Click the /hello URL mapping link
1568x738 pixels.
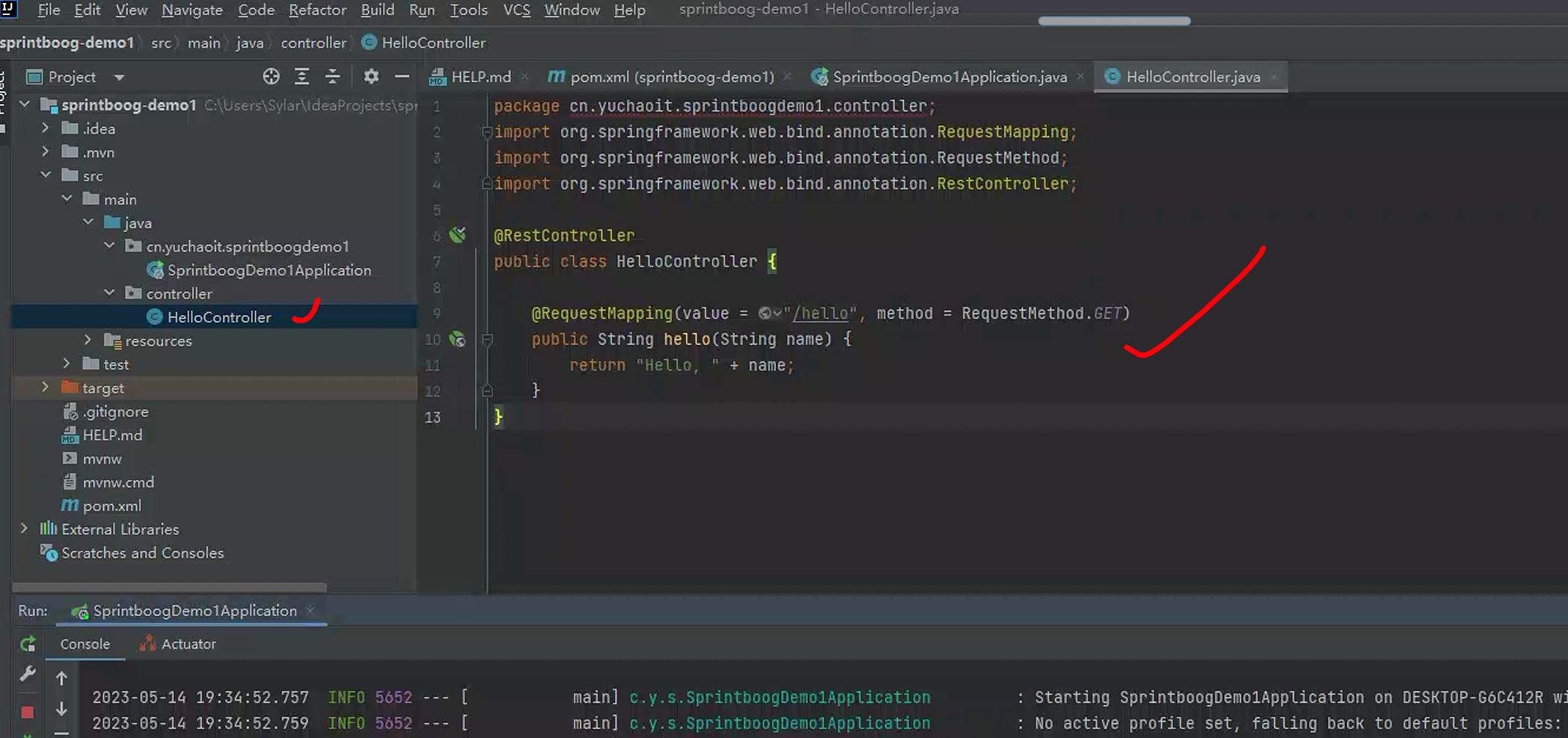(x=821, y=314)
